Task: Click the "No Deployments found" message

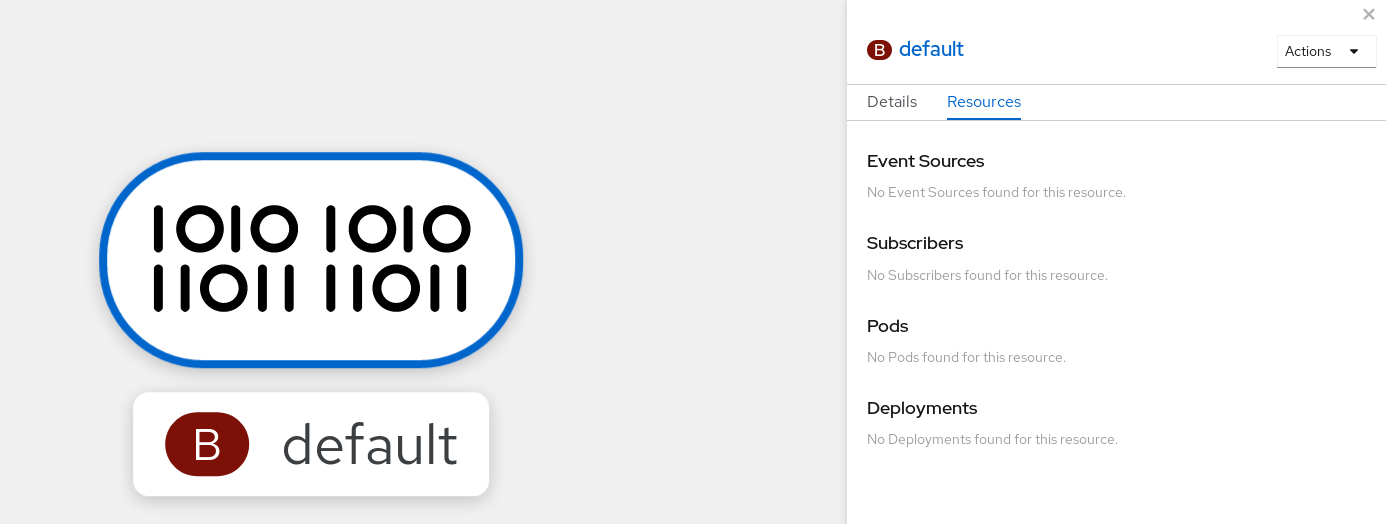Action: click(992, 439)
